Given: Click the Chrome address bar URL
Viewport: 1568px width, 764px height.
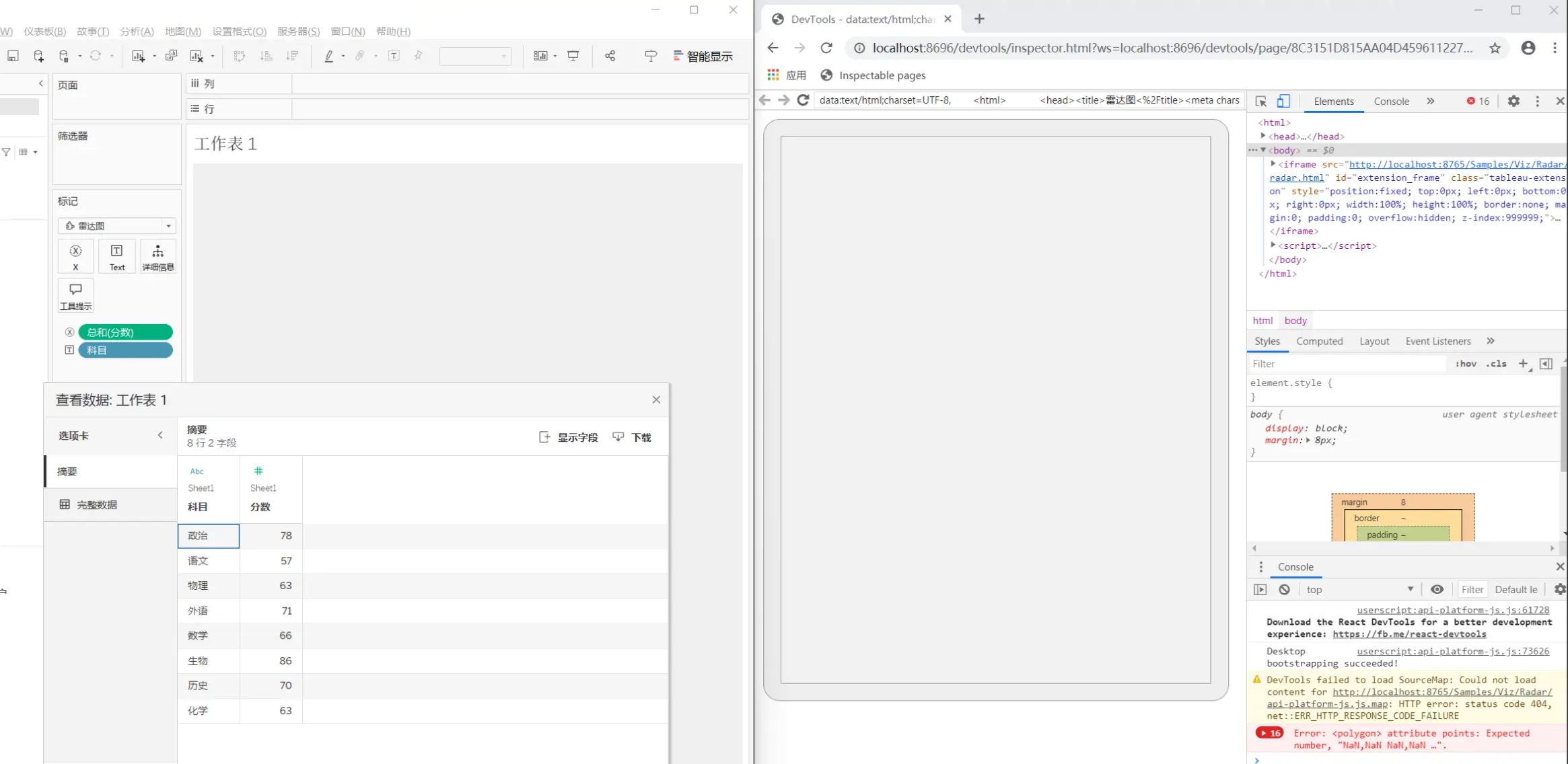Looking at the screenshot, I should 1172,48.
